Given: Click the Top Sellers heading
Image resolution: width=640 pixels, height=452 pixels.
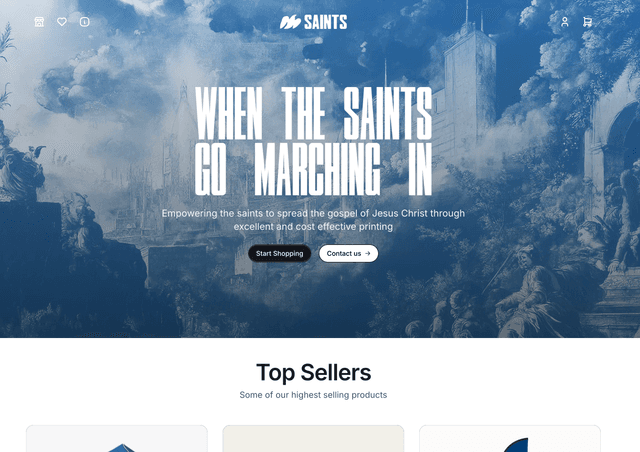Looking at the screenshot, I should (x=313, y=372).
